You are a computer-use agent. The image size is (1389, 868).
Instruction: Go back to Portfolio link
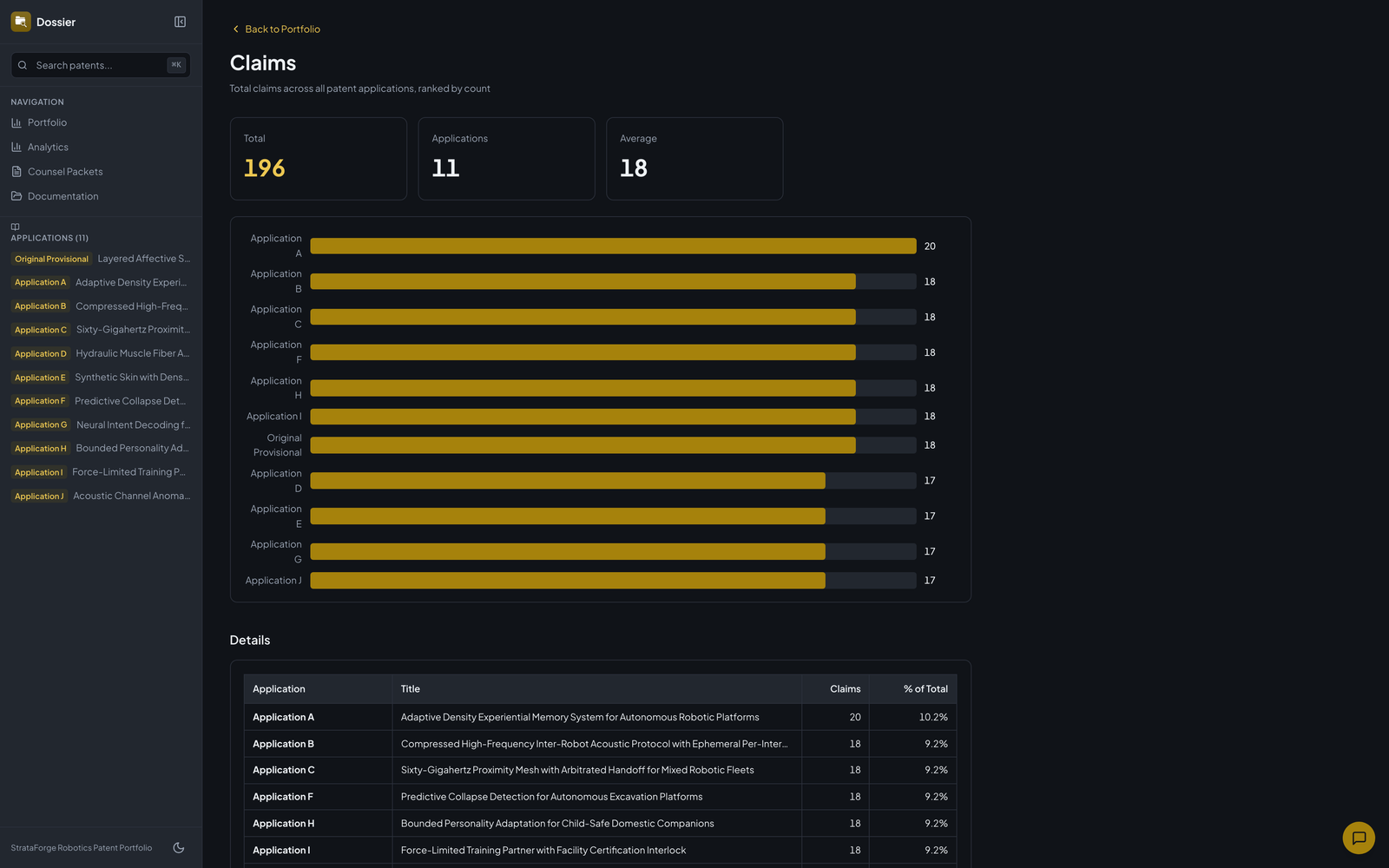pyautogui.click(x=276, y=30)
